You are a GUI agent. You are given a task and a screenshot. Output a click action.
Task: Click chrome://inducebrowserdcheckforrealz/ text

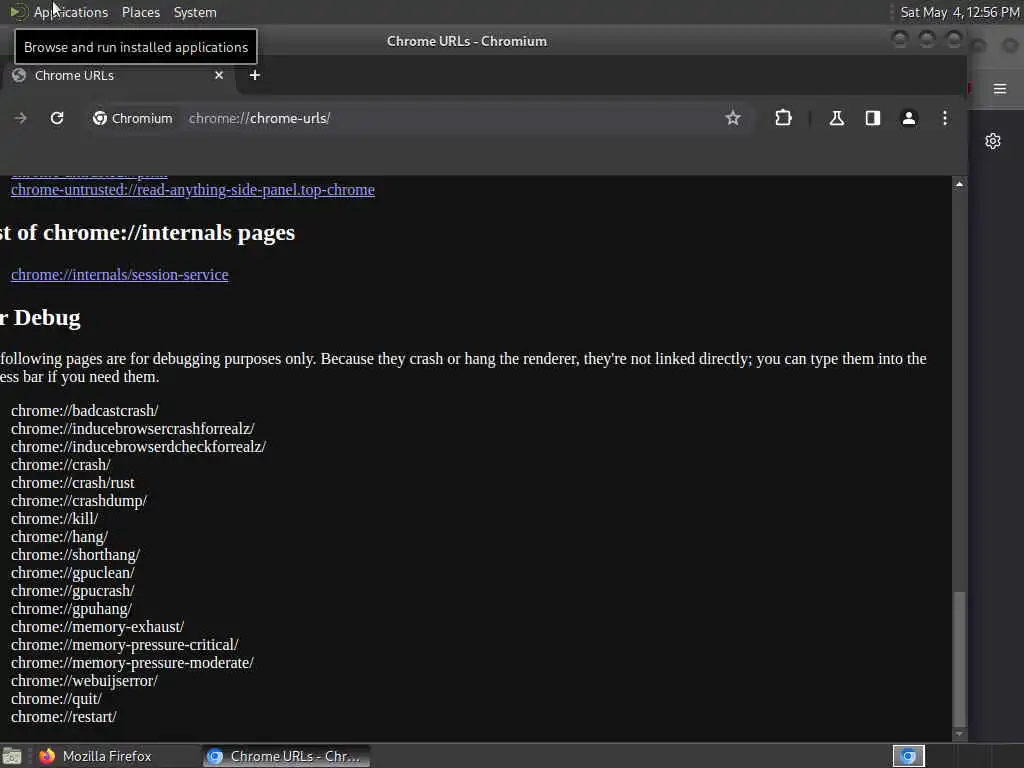138,447
